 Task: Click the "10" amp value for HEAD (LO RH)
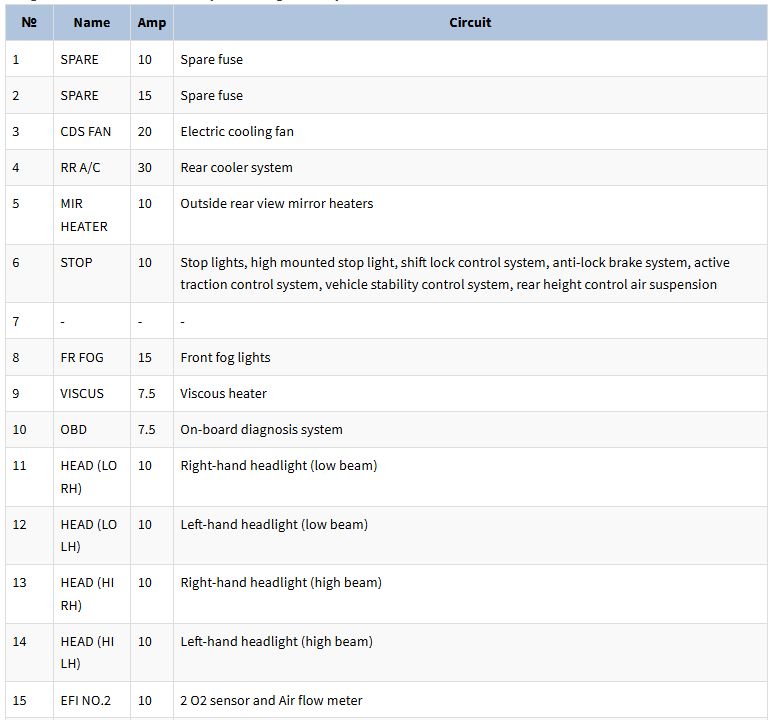click(145, 465)
